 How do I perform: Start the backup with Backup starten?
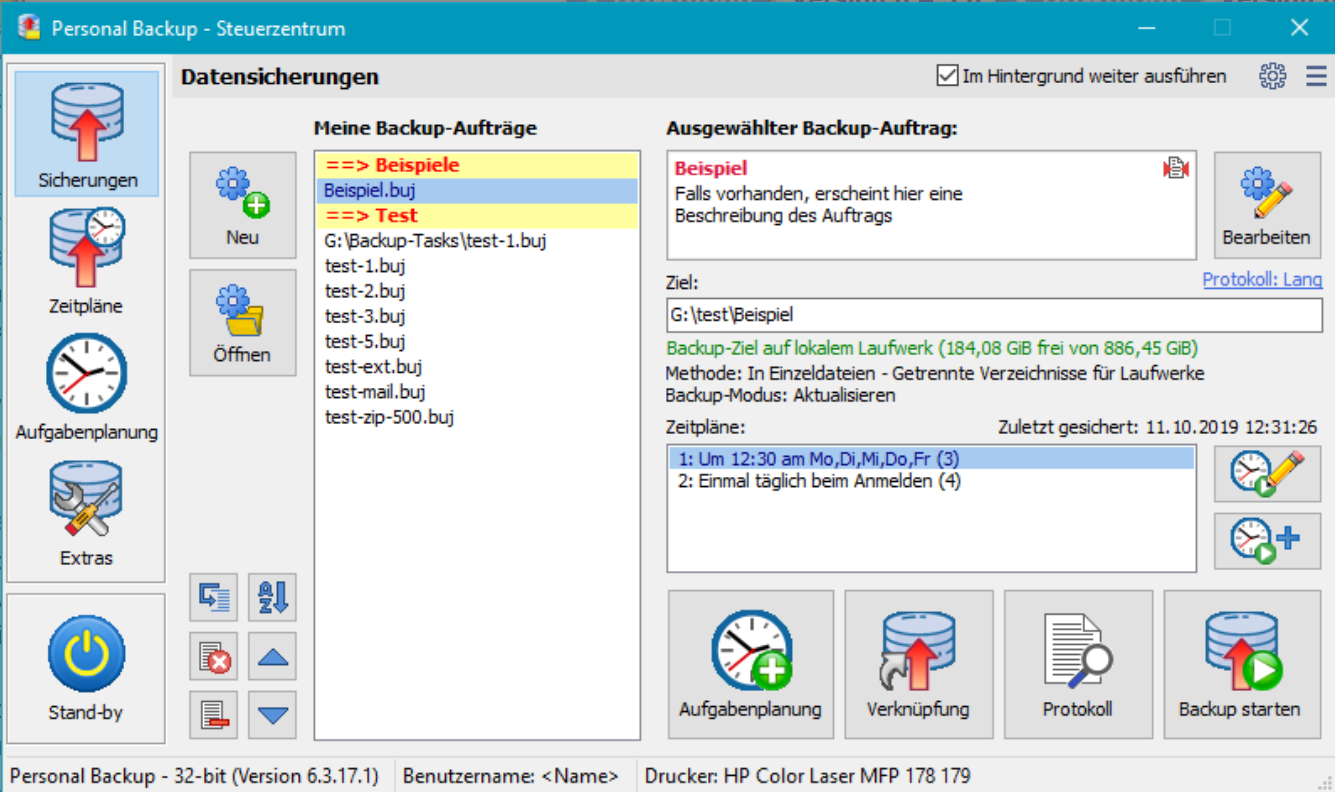pyautogui.click(x=1242, y=664)
